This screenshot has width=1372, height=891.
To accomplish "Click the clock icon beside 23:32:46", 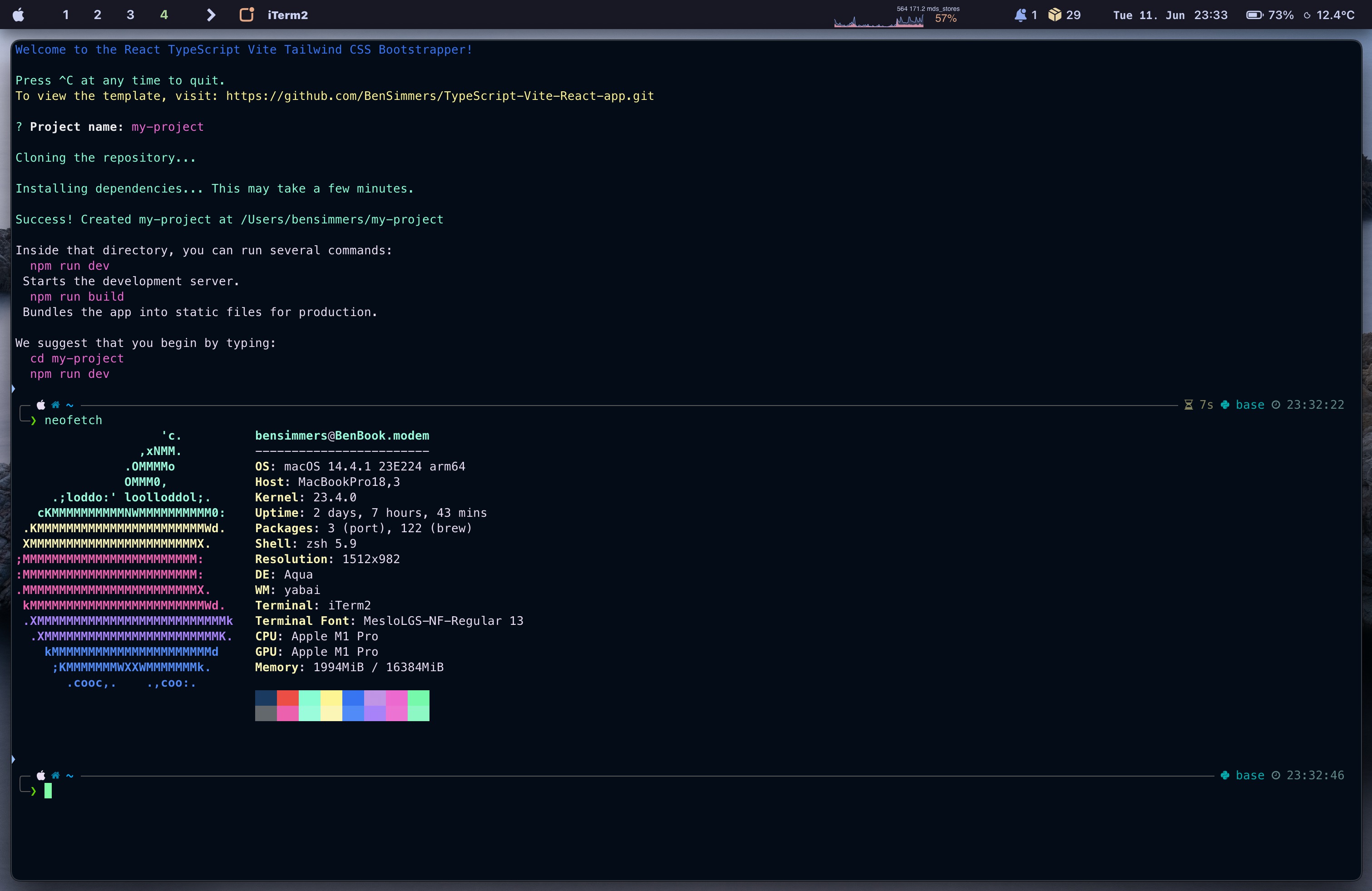I will pos(1276,776).
